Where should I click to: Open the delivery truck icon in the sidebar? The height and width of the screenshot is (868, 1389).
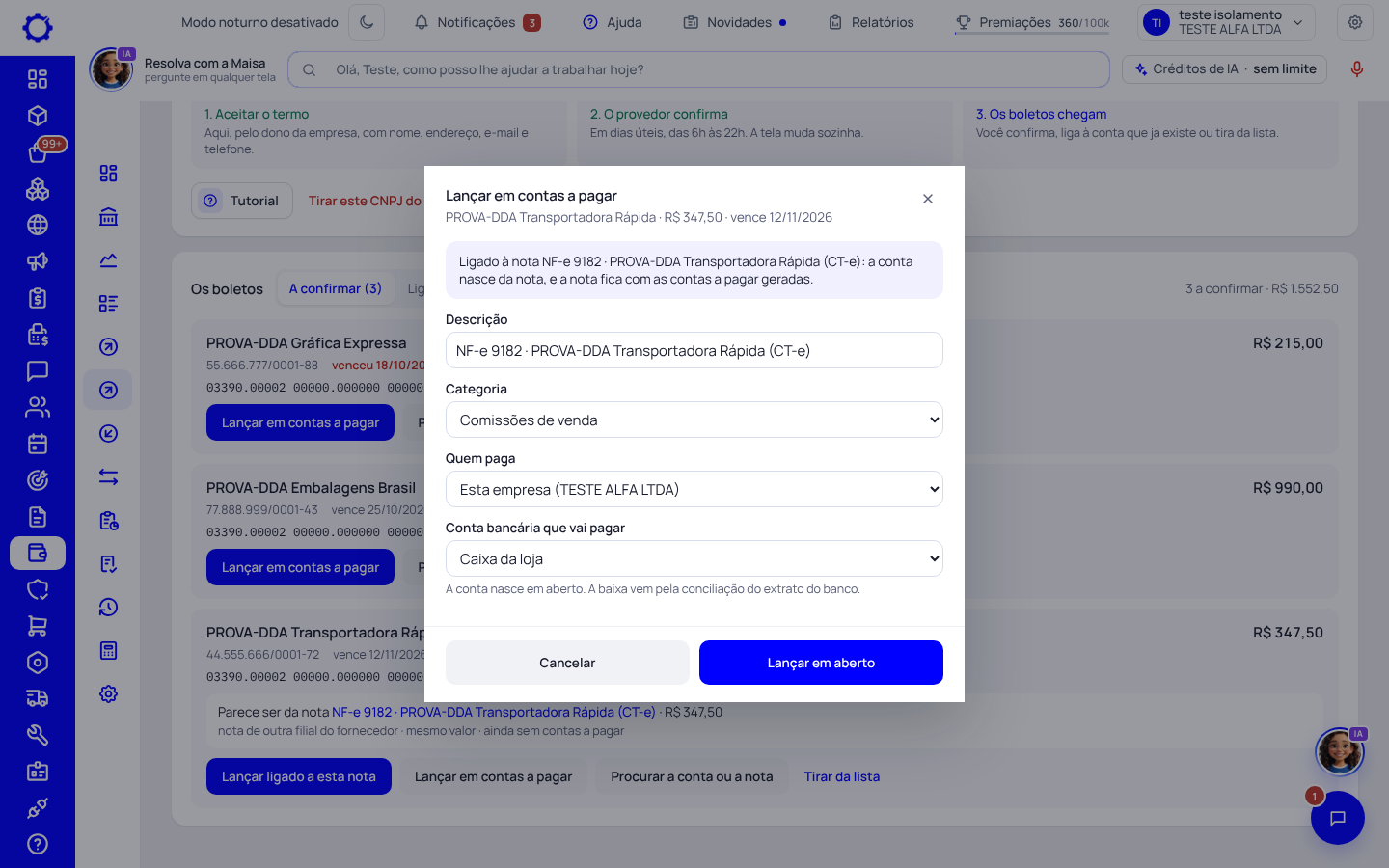[38, 698]
